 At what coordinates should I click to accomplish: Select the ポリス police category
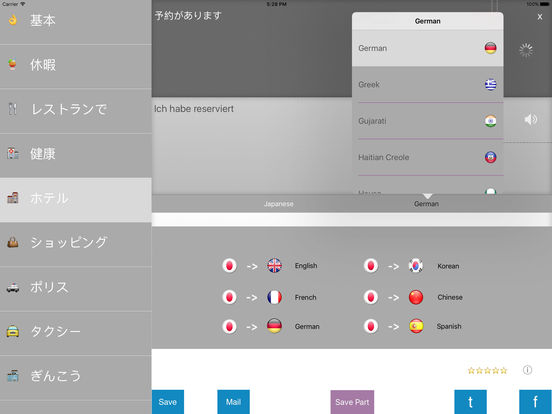[x=76, y=288]
